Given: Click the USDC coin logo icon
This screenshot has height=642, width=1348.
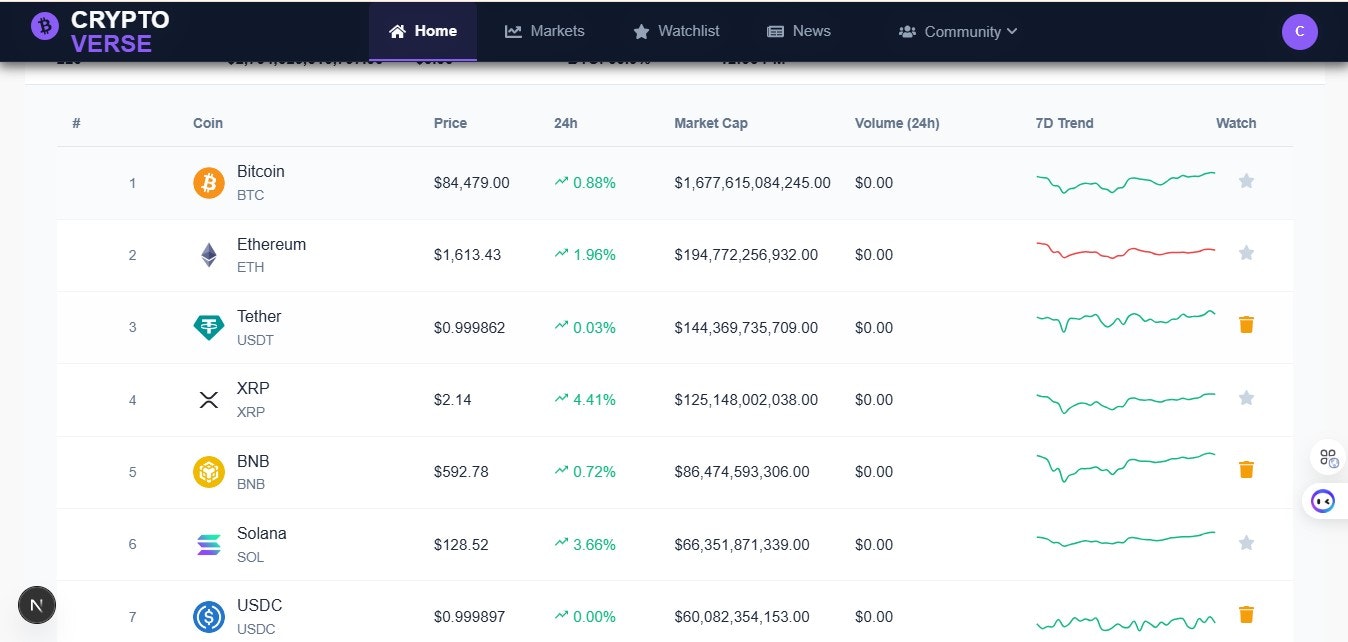Looking at the screenshot, I should tap(209, 617).
